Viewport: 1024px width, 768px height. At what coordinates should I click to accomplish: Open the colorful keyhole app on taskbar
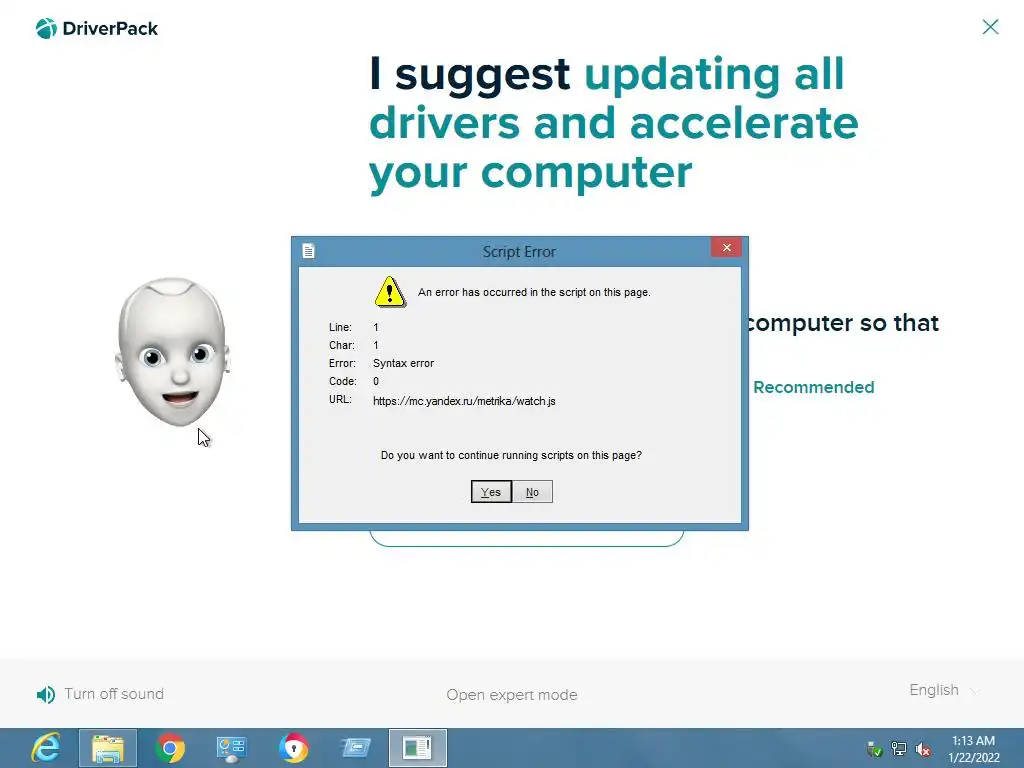(x=293, y=748)
